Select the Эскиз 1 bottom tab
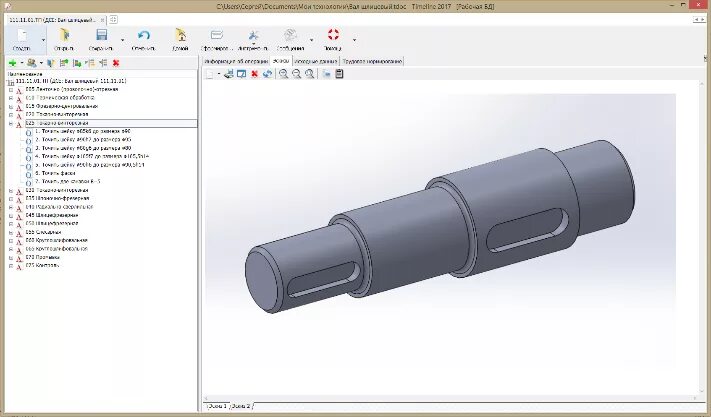 coord(217,406)
